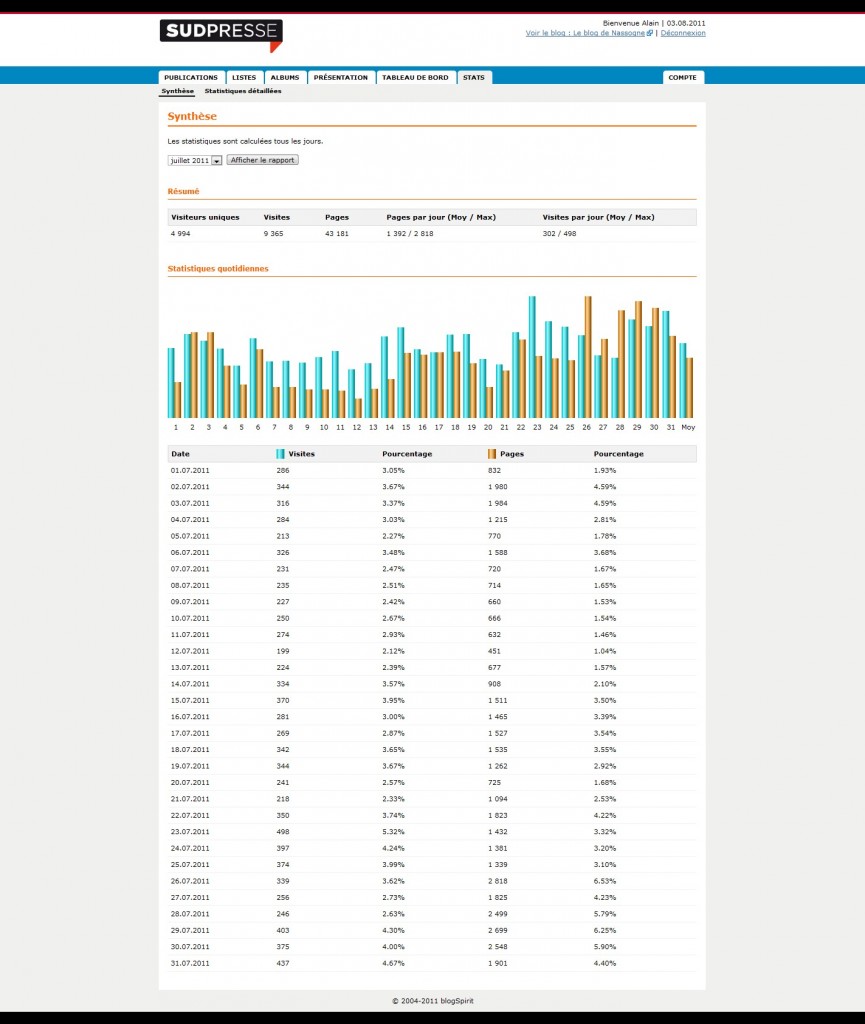Click the tall turquoise bar for day 23
This screenshot has height=1024, width=865.
pos(532,357)
